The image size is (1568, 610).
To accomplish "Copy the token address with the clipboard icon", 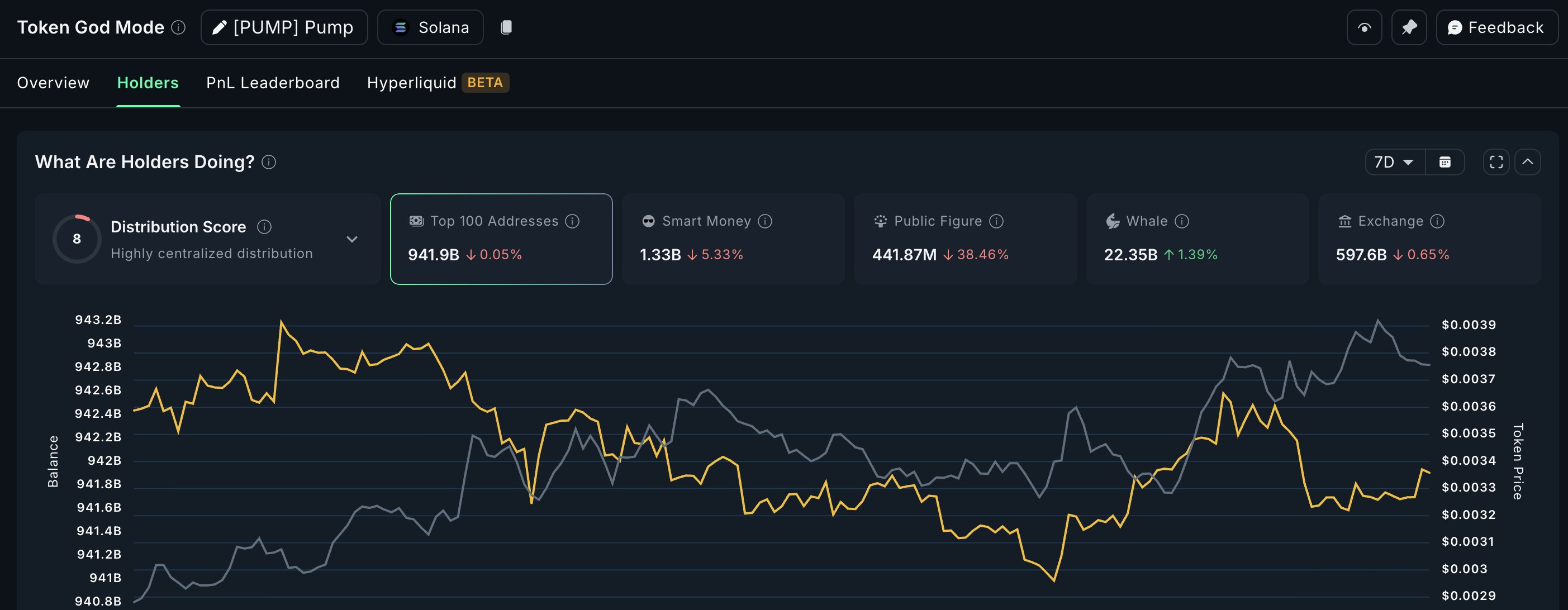I will [x=506, y=27].
